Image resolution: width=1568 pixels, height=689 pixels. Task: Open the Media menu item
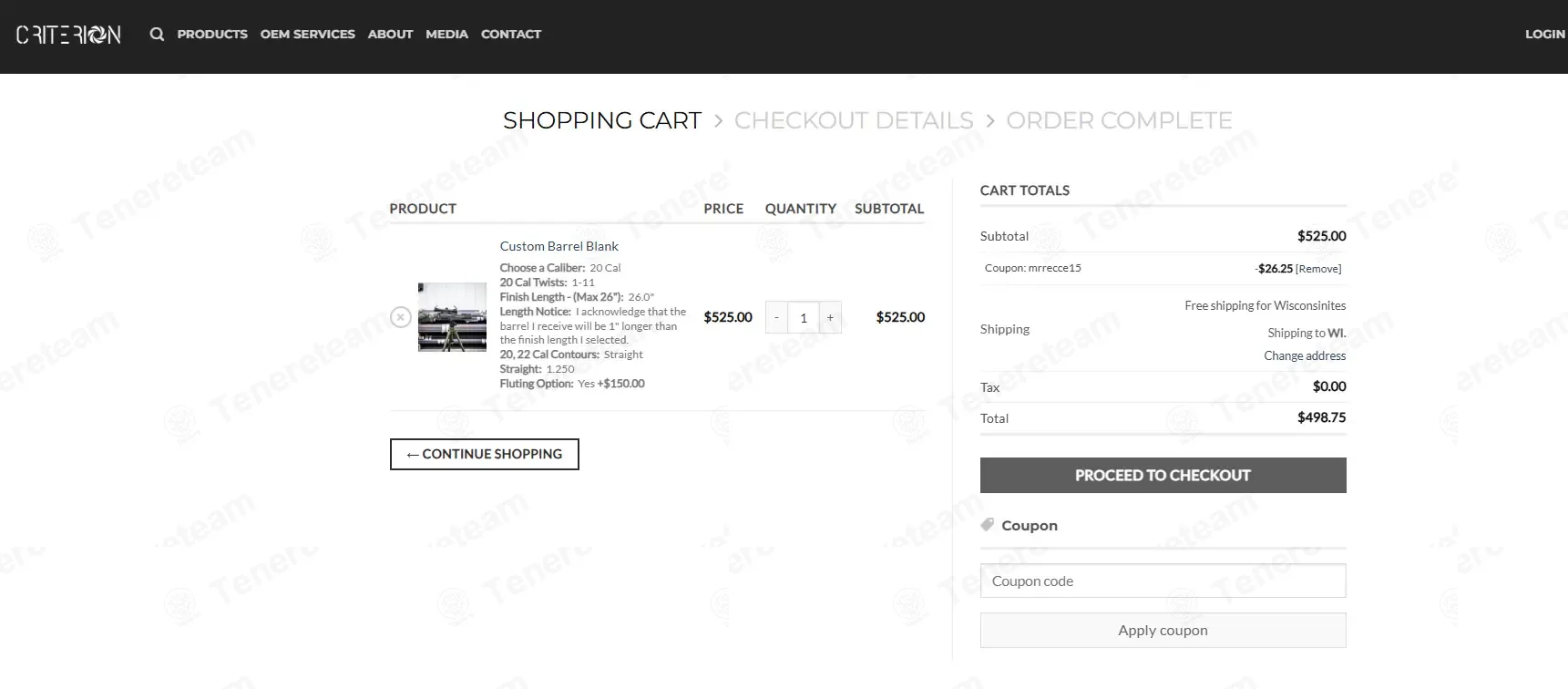click(446, 35)
